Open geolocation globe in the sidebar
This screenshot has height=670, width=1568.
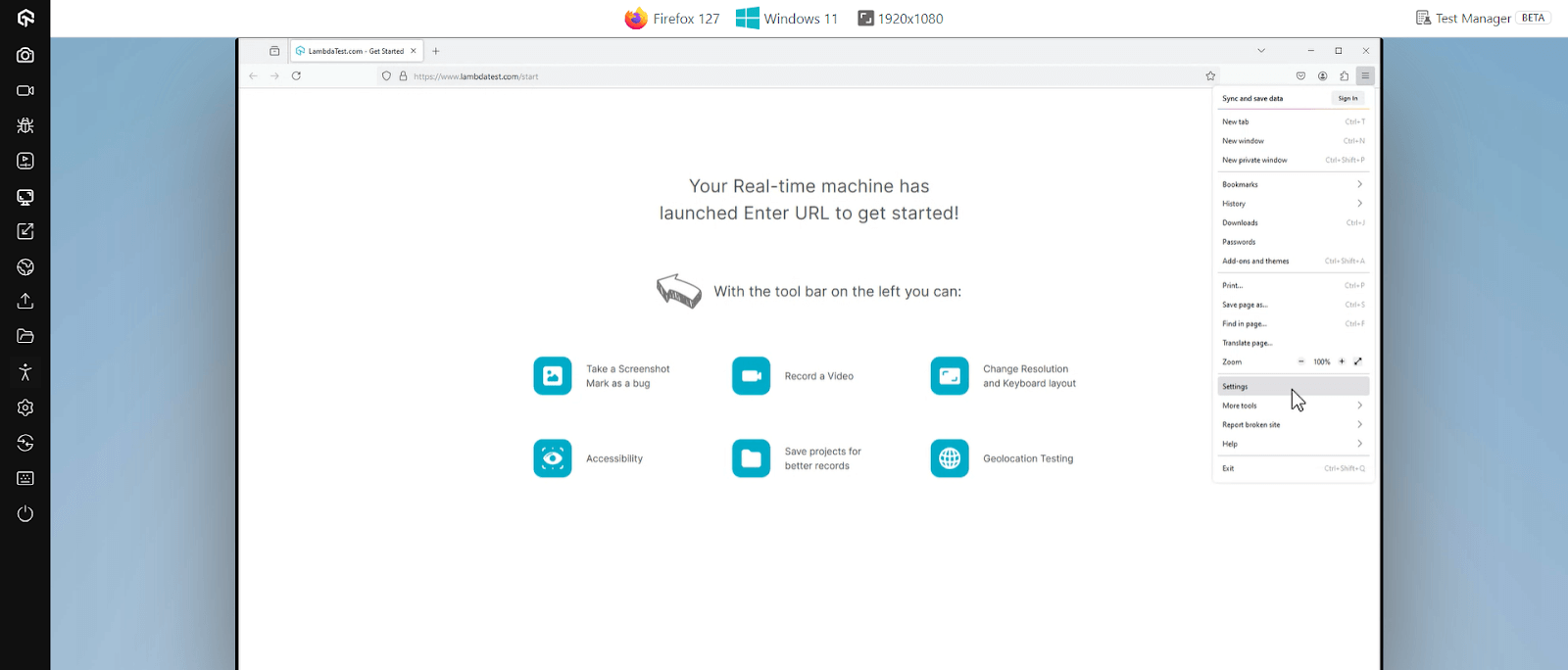point(25,266)
